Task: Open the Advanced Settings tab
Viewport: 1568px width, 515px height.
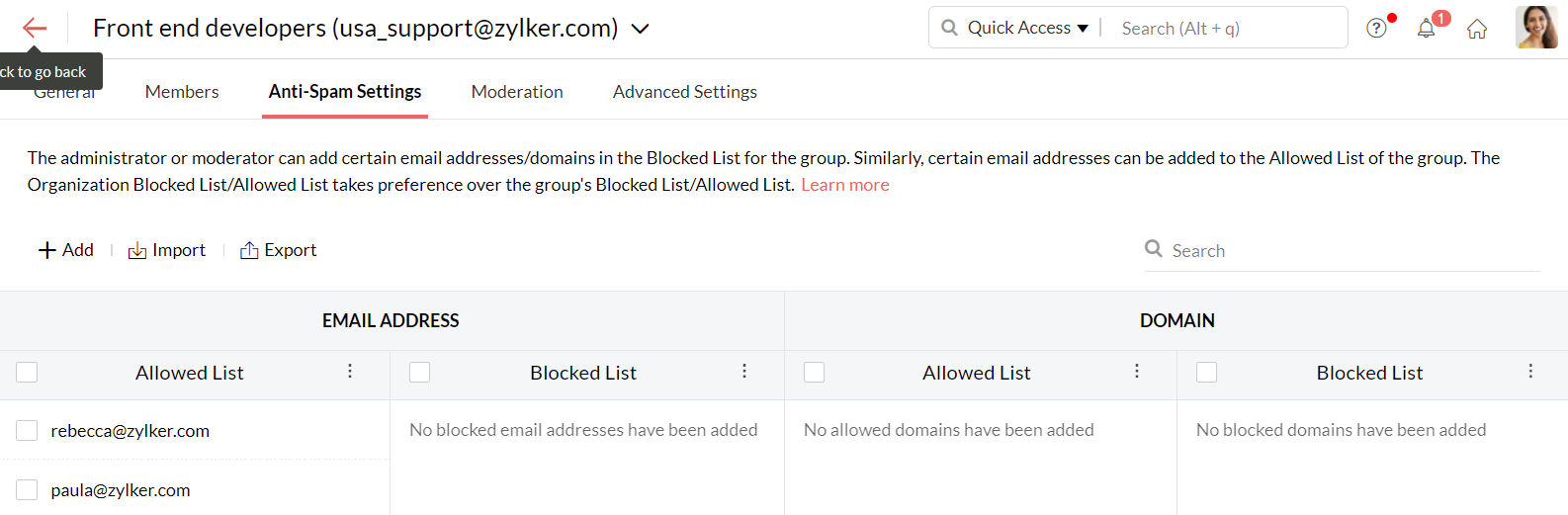Action: pyautogui.click(x=685, y=92)
